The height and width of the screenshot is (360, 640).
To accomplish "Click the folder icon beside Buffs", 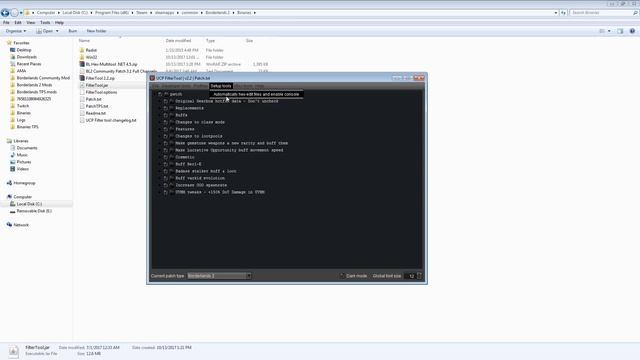I will coord(171,115).
